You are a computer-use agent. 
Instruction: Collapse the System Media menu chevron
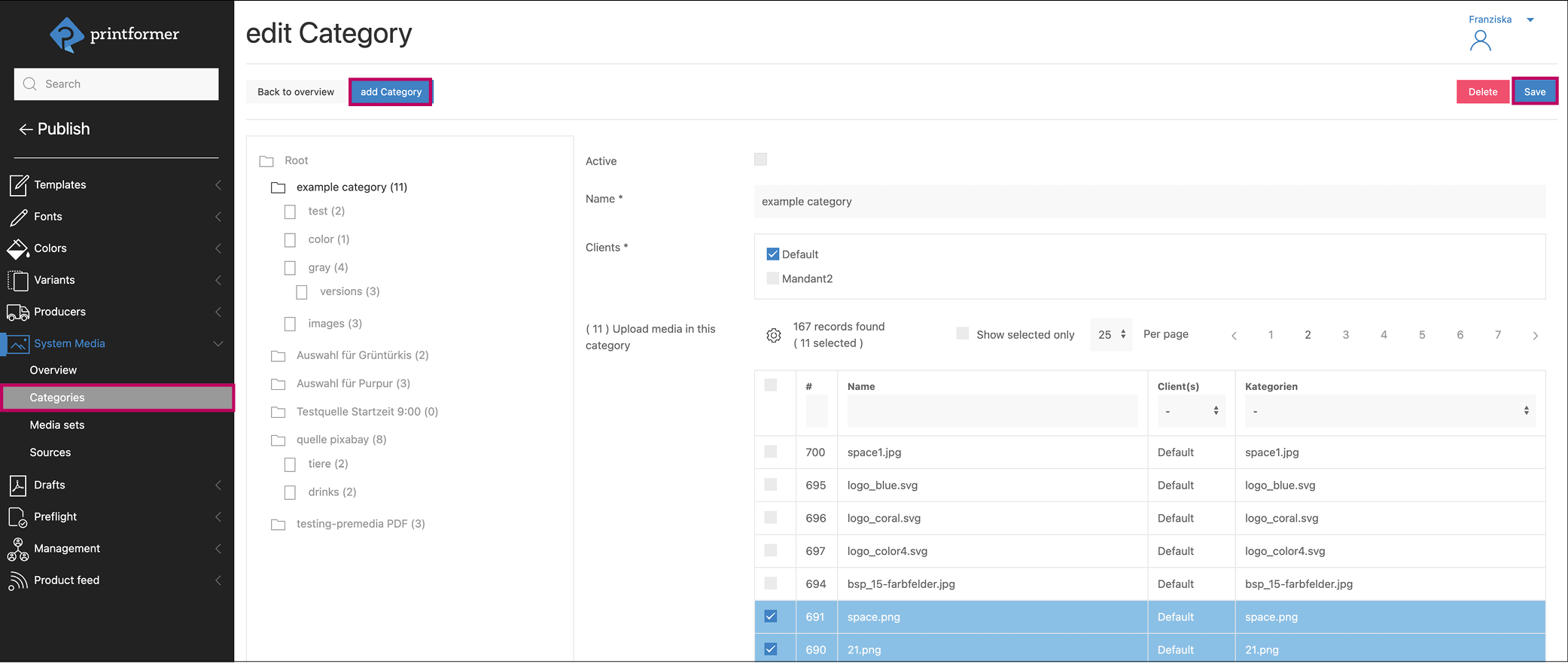218,344
